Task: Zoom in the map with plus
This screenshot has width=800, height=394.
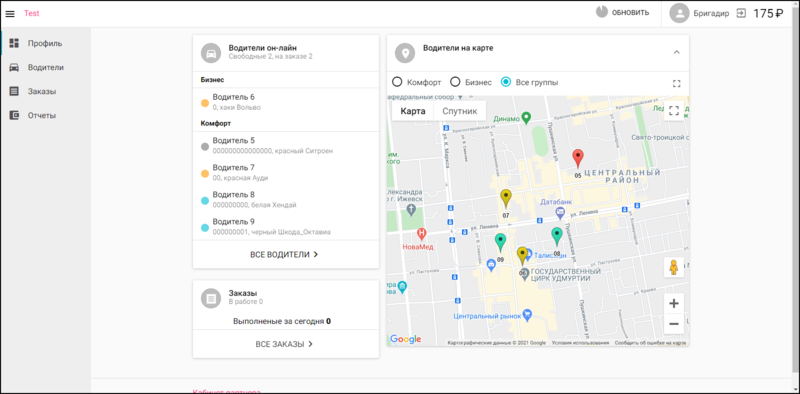Action: coord(673,304)
